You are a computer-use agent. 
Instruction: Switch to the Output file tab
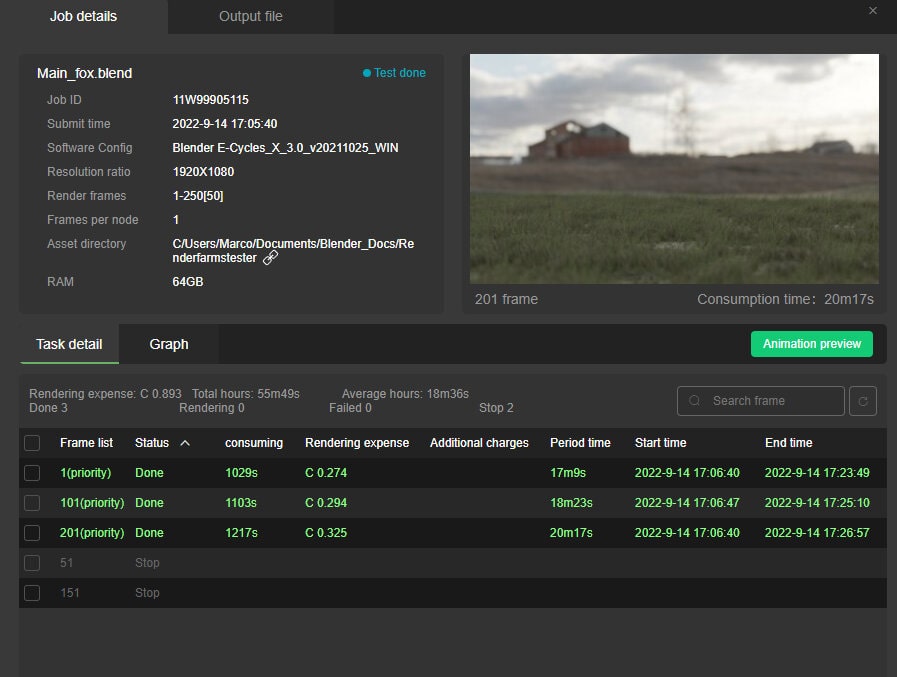tap(250, 16)
